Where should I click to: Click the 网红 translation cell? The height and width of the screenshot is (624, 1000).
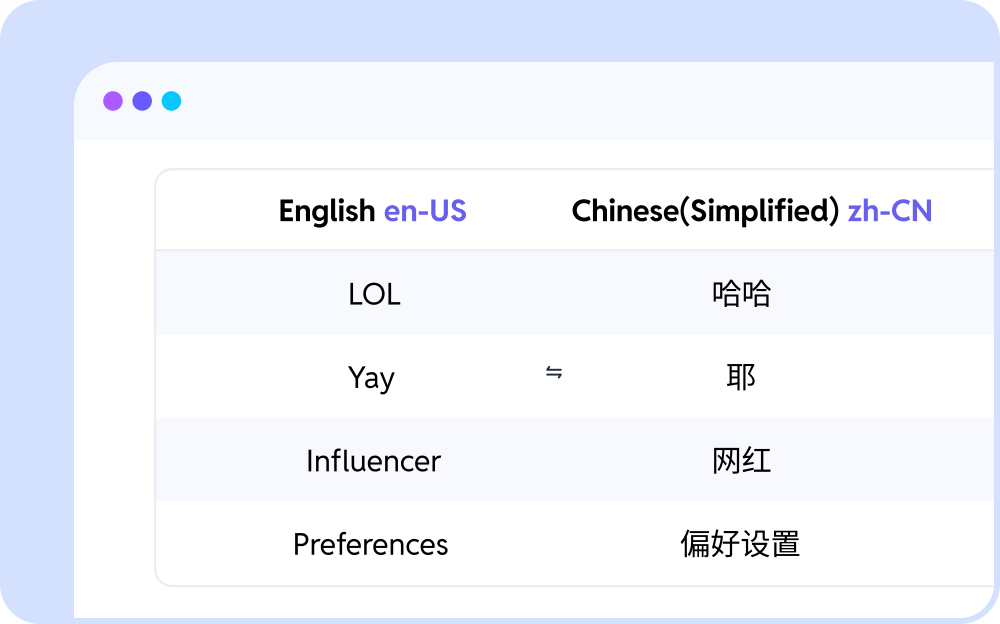[x=741, y=461]
